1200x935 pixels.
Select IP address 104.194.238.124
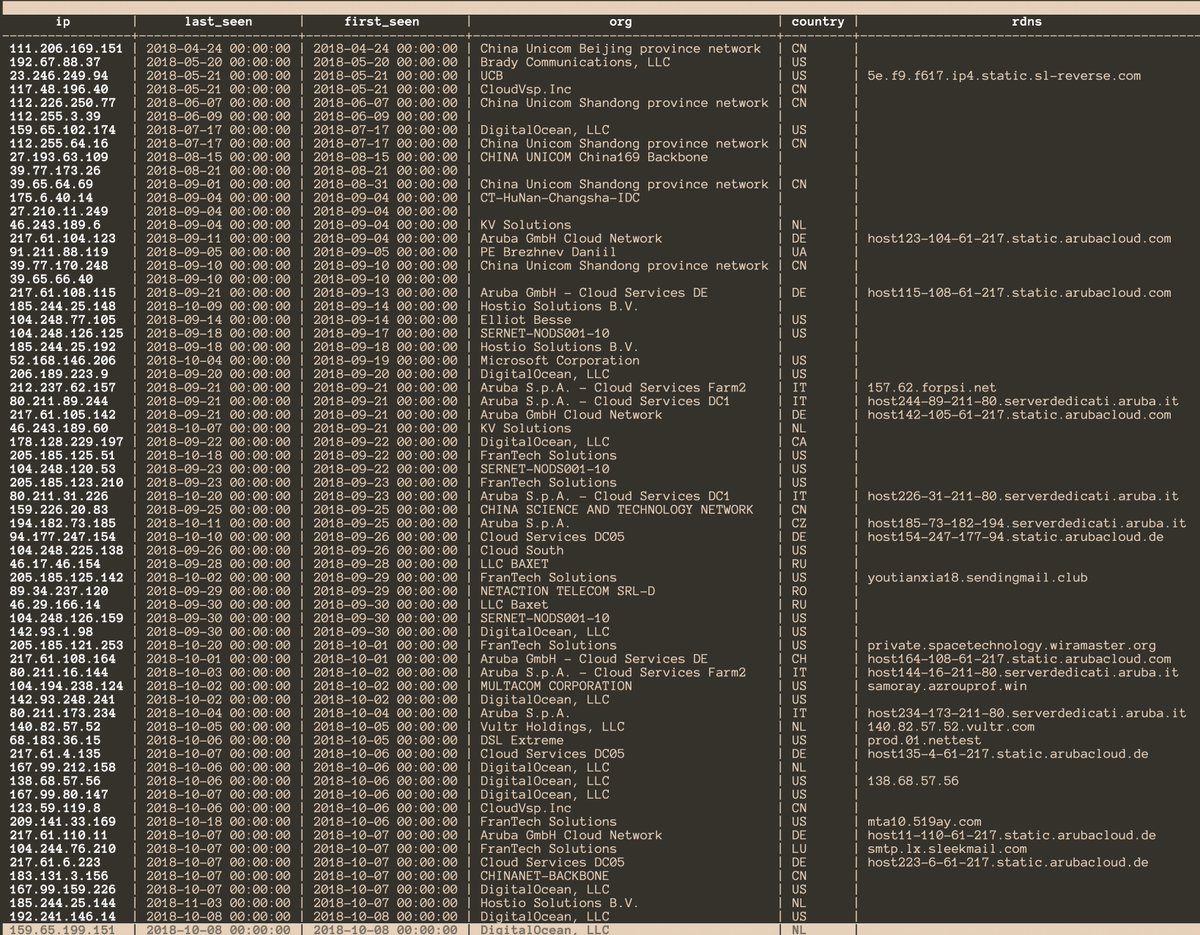[x=66, y=686]
